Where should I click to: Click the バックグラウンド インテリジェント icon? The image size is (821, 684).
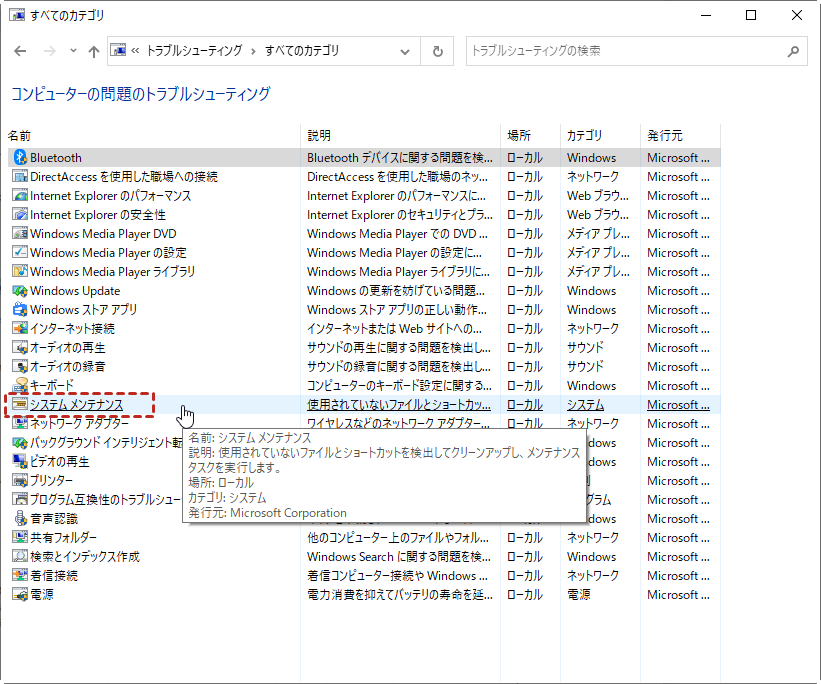click(x=20, y=443)
